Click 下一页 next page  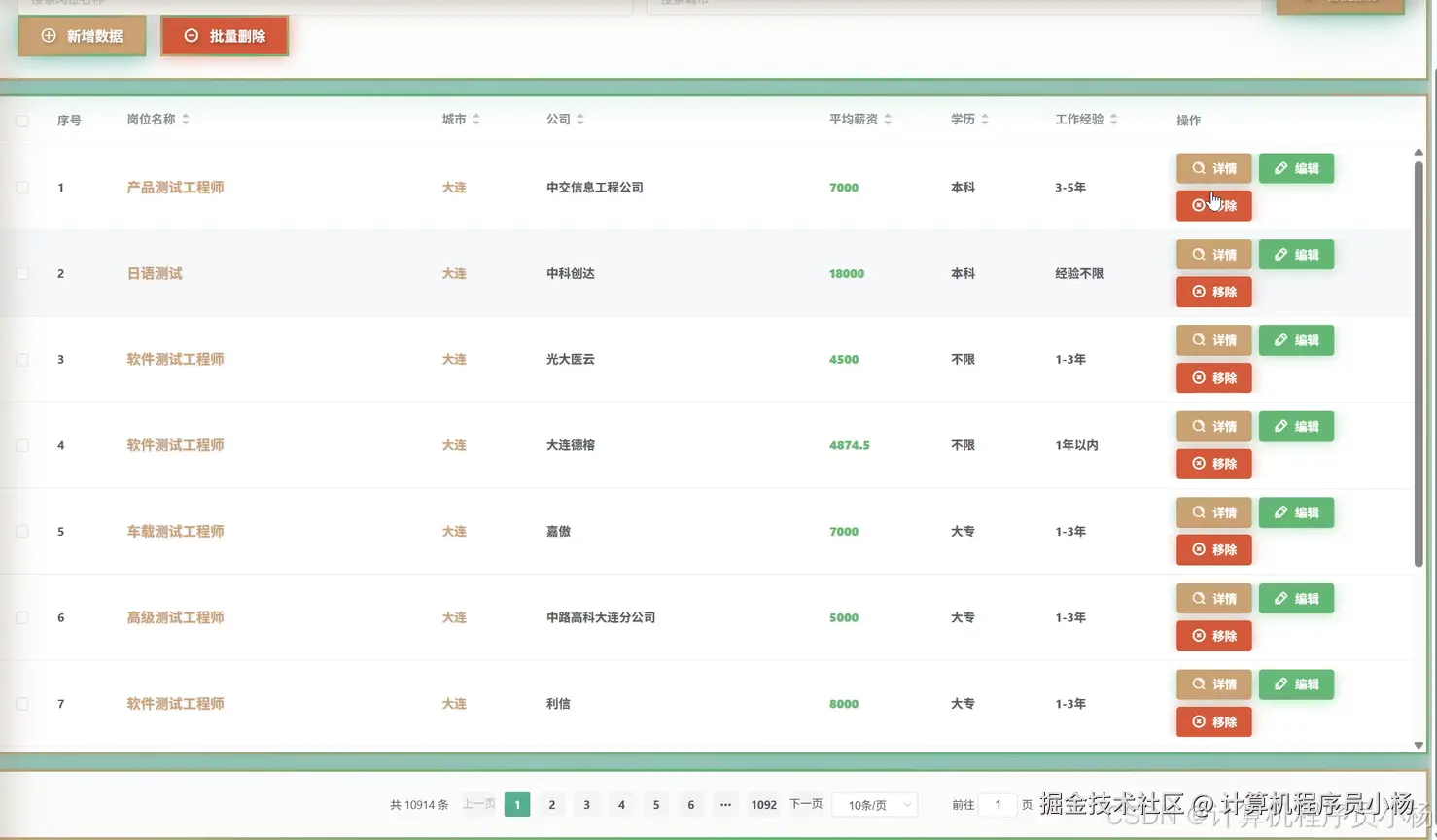[x=806, y=804]
